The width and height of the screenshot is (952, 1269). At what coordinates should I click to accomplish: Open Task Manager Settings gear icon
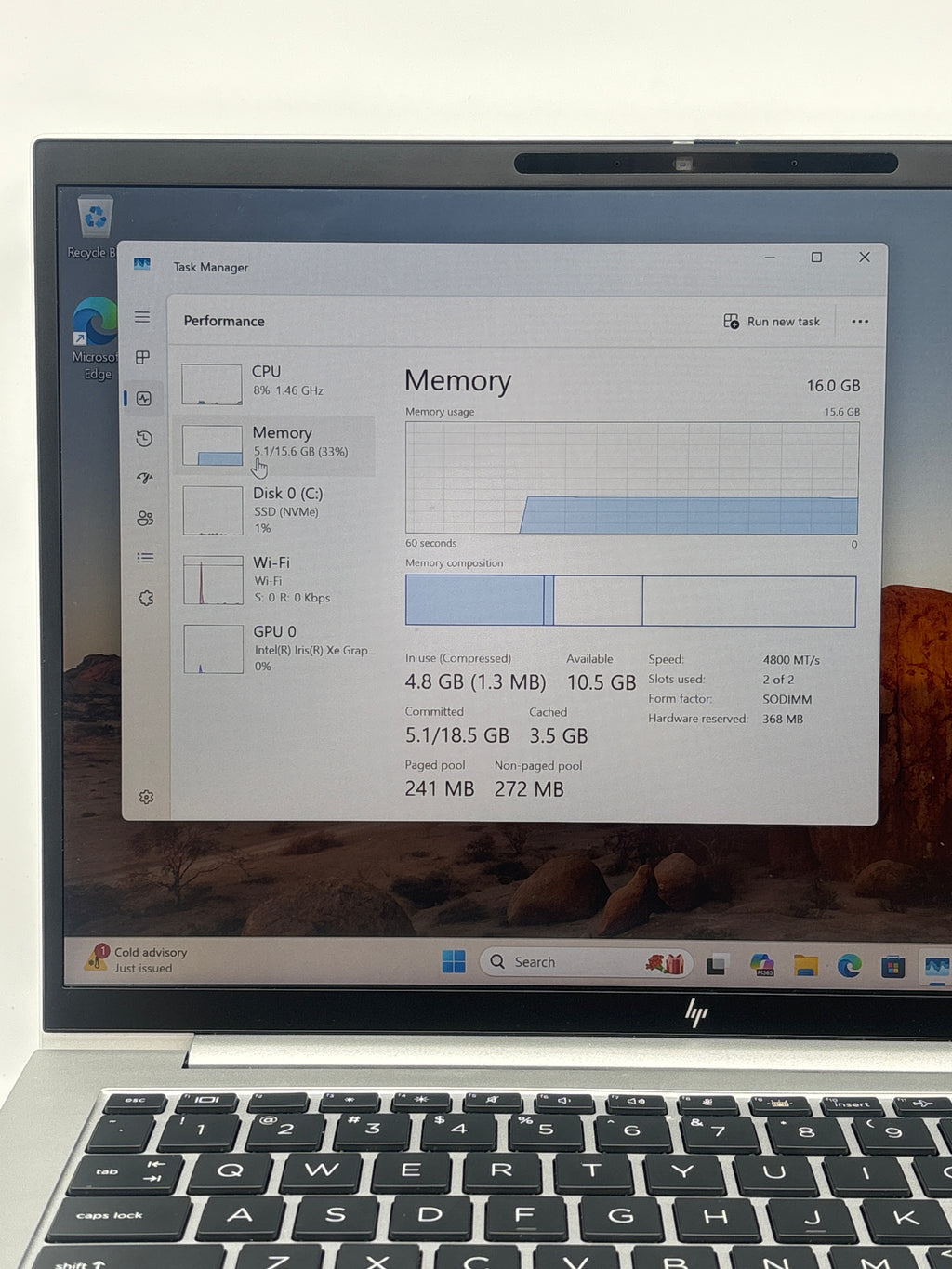click(x=146, y=797)
